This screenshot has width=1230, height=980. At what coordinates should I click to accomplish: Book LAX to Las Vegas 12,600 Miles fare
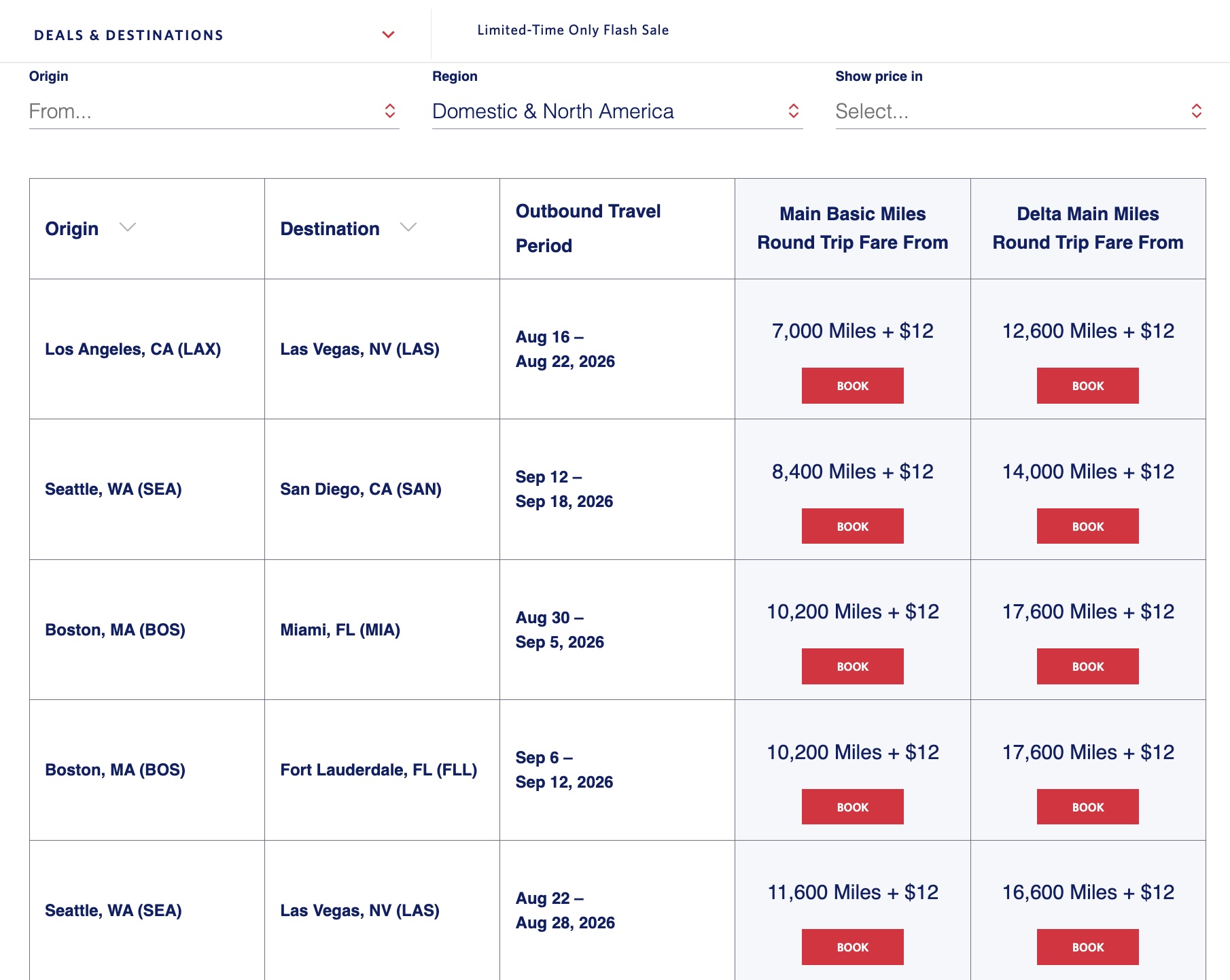click(x=1087, y=385)
